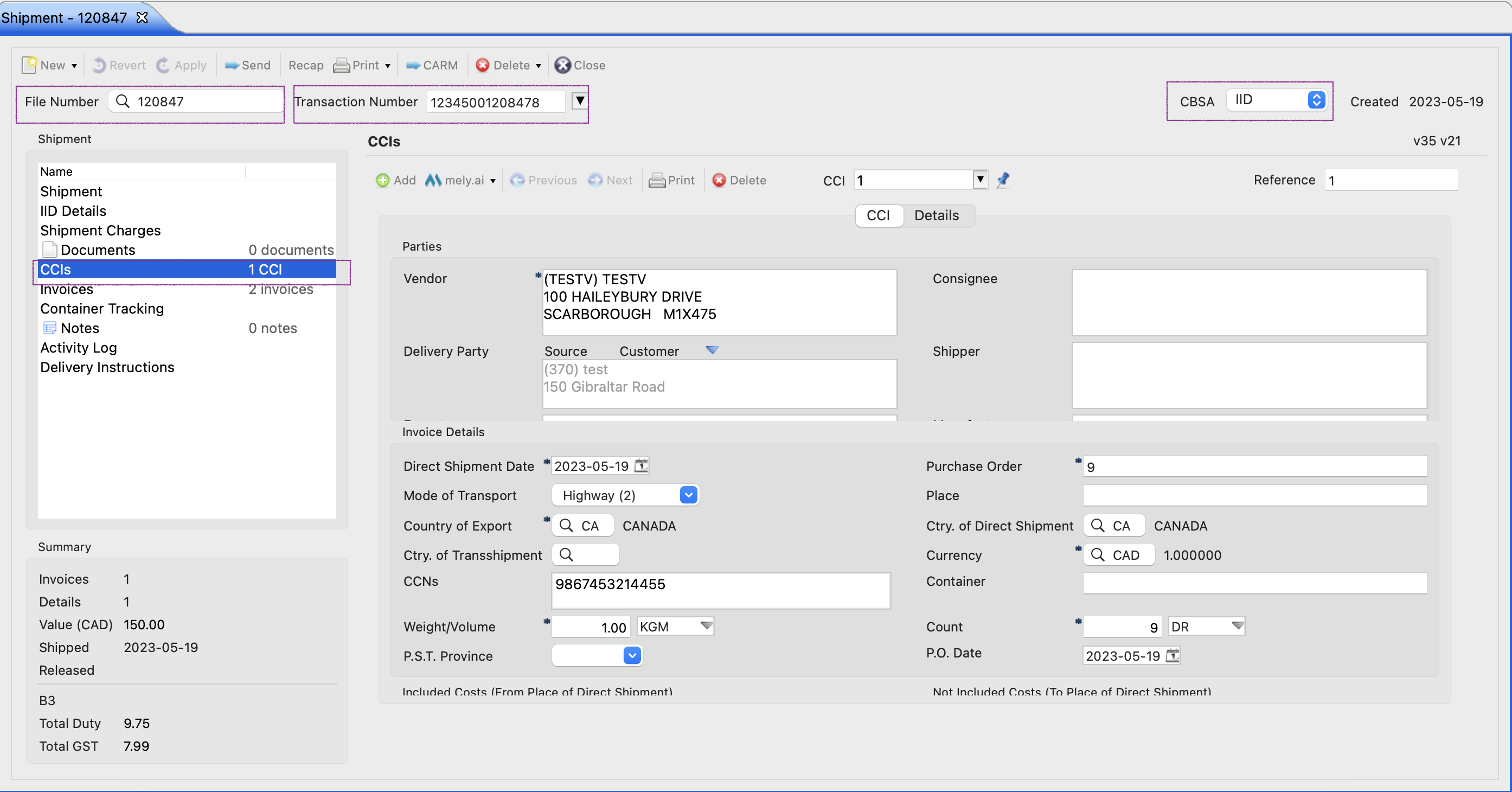This screenshot has width=1512, height=792.
Task: Click the Revert button
Action: coord(120,65)
